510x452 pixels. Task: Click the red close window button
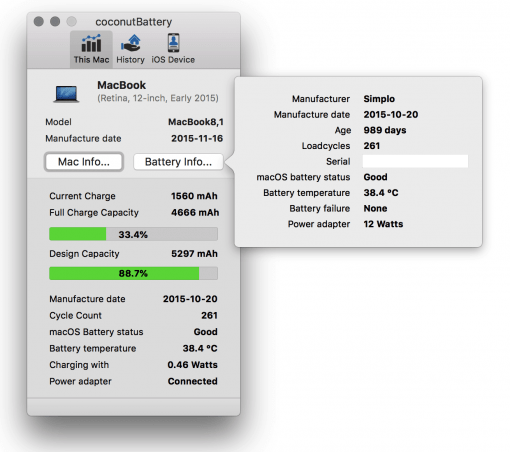coord(39,22)
